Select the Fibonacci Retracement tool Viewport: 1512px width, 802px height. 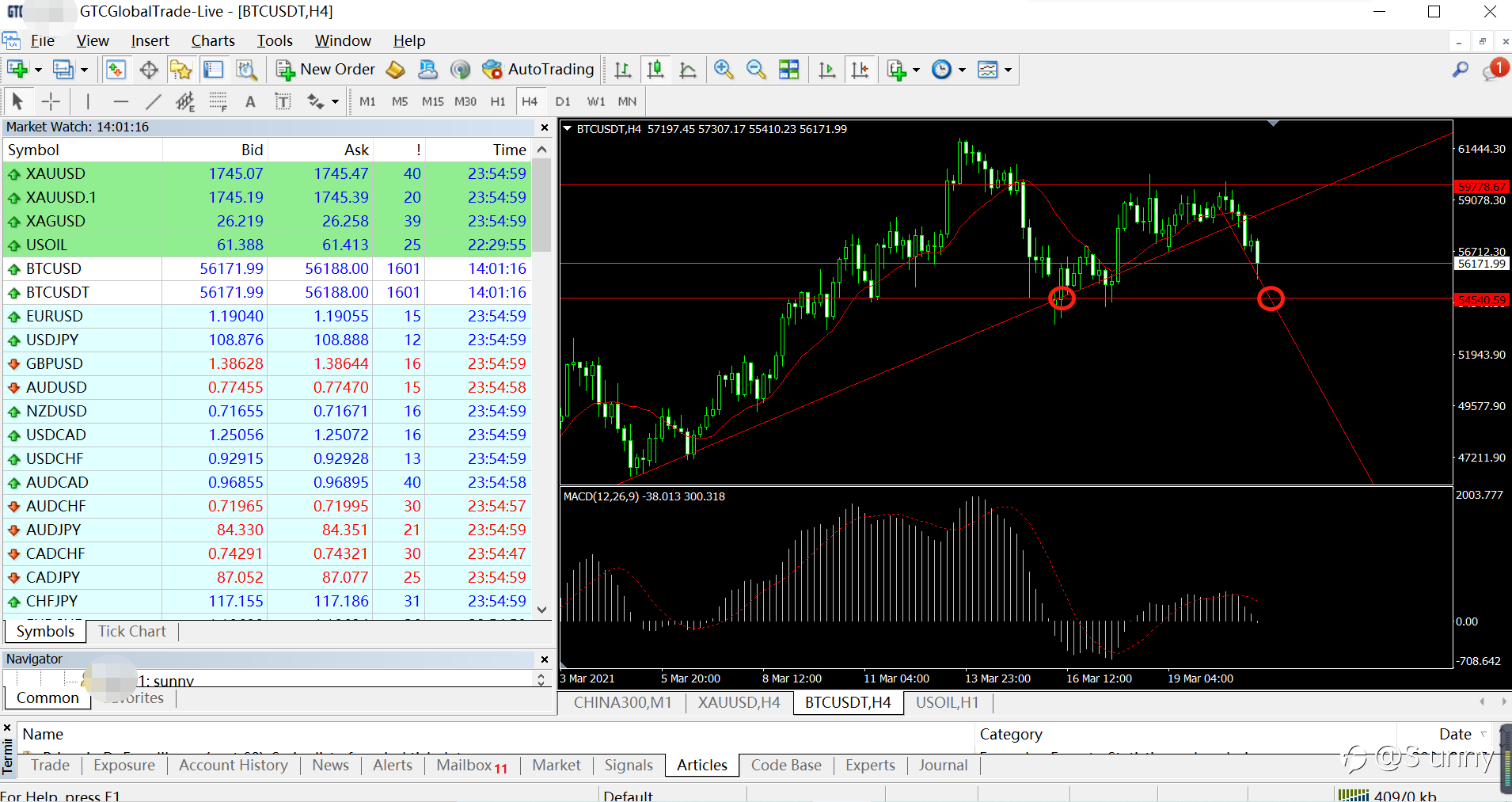(218, 101)
